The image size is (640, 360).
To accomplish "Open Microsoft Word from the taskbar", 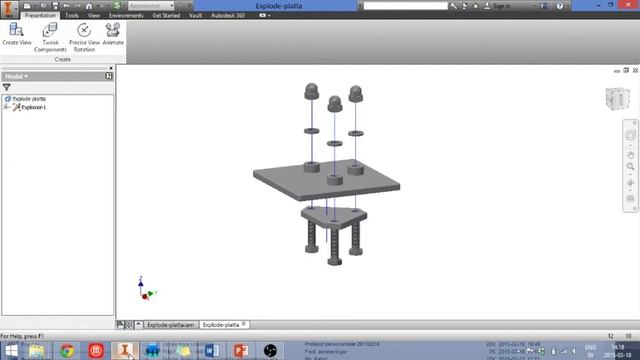I will (212, 351).
